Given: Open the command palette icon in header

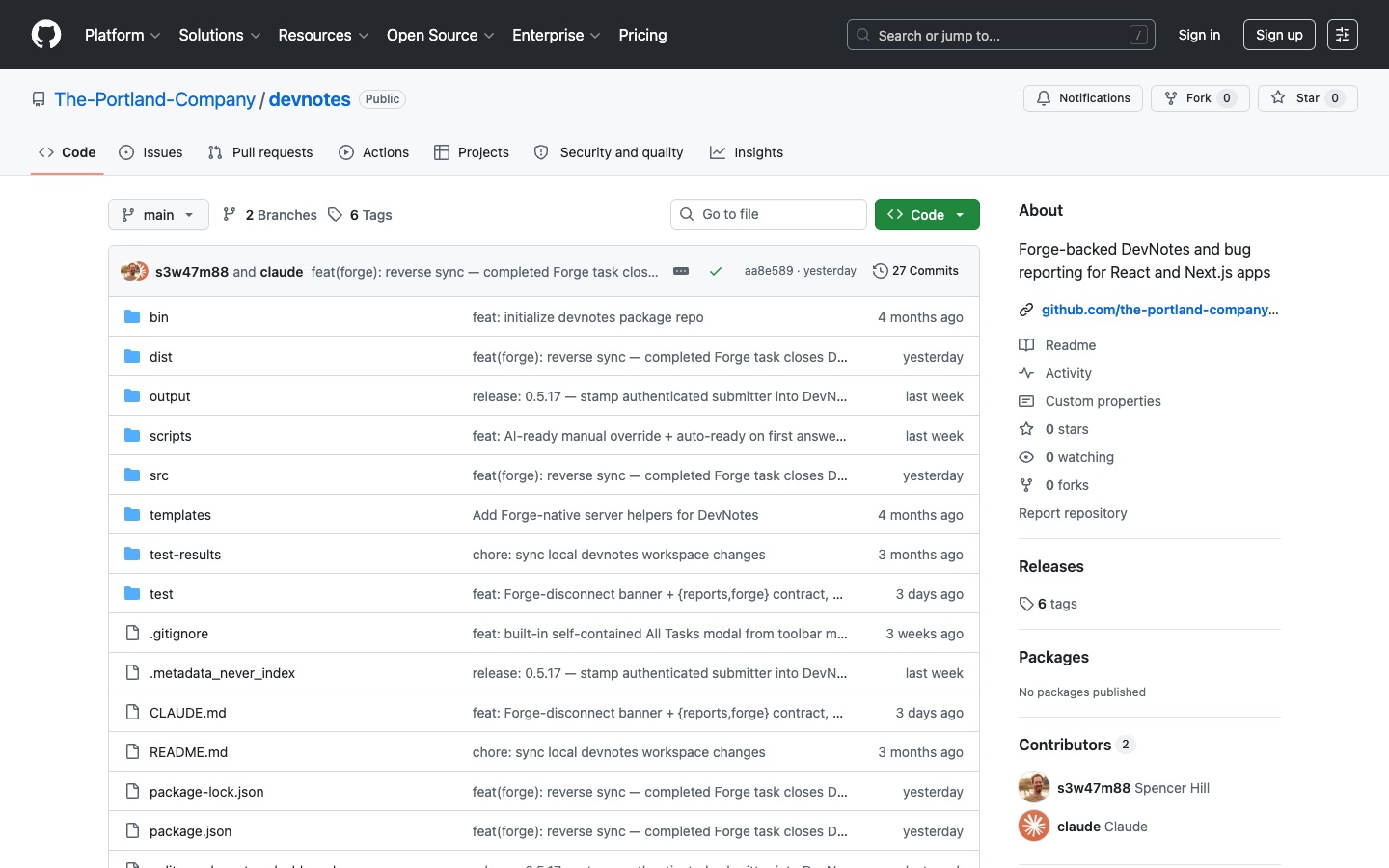Looking at the screenshot, I should (1342, 35).
